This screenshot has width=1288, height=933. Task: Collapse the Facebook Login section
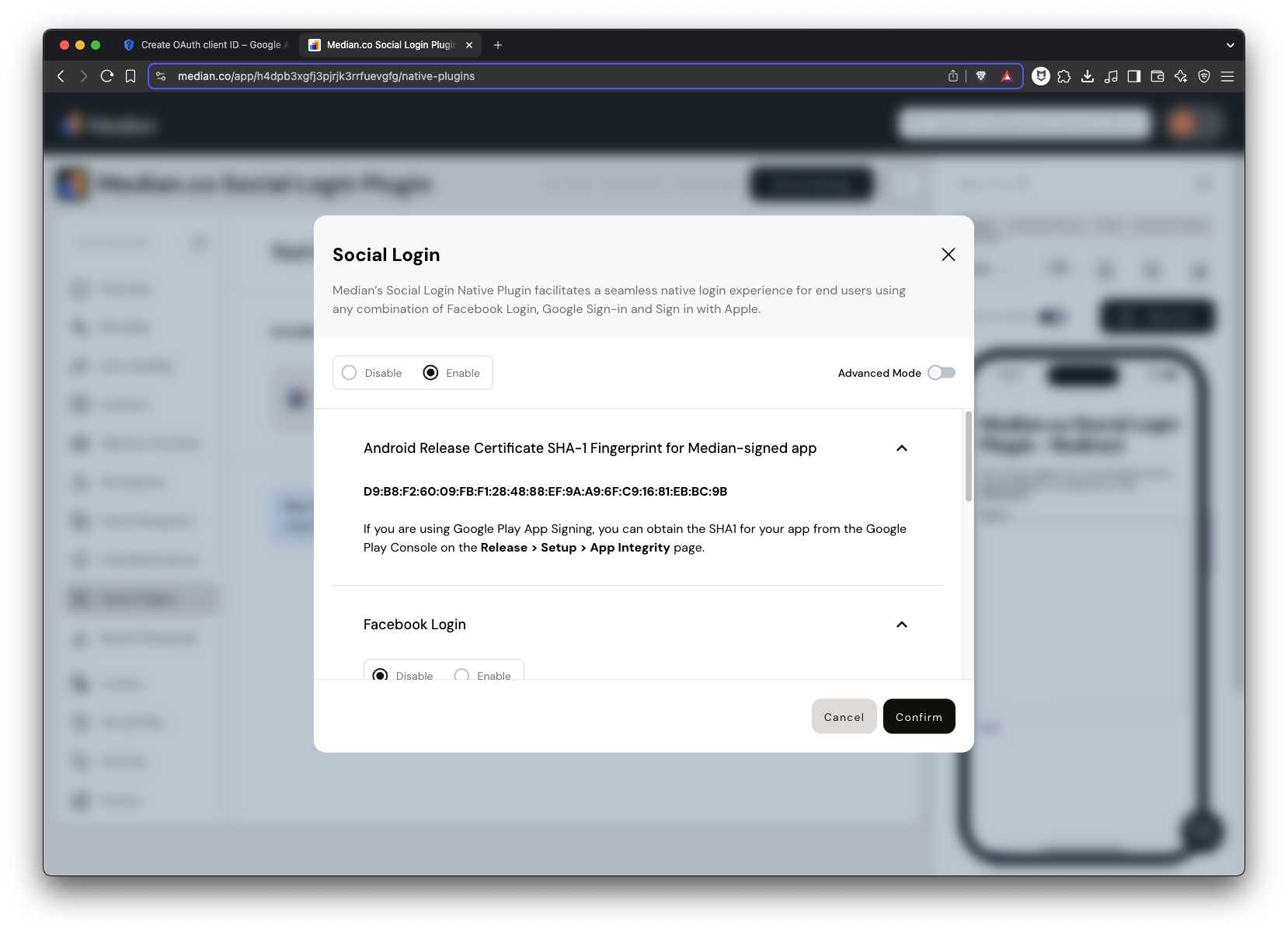(902, 625)
